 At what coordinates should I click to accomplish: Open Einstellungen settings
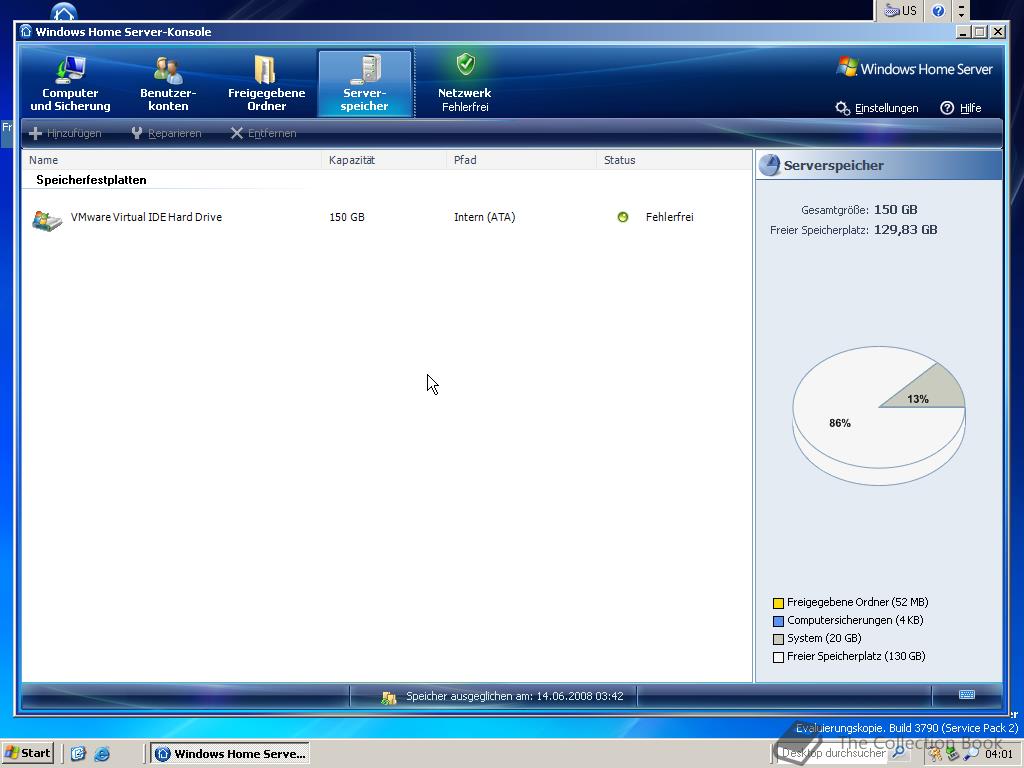tap(877, 108)
